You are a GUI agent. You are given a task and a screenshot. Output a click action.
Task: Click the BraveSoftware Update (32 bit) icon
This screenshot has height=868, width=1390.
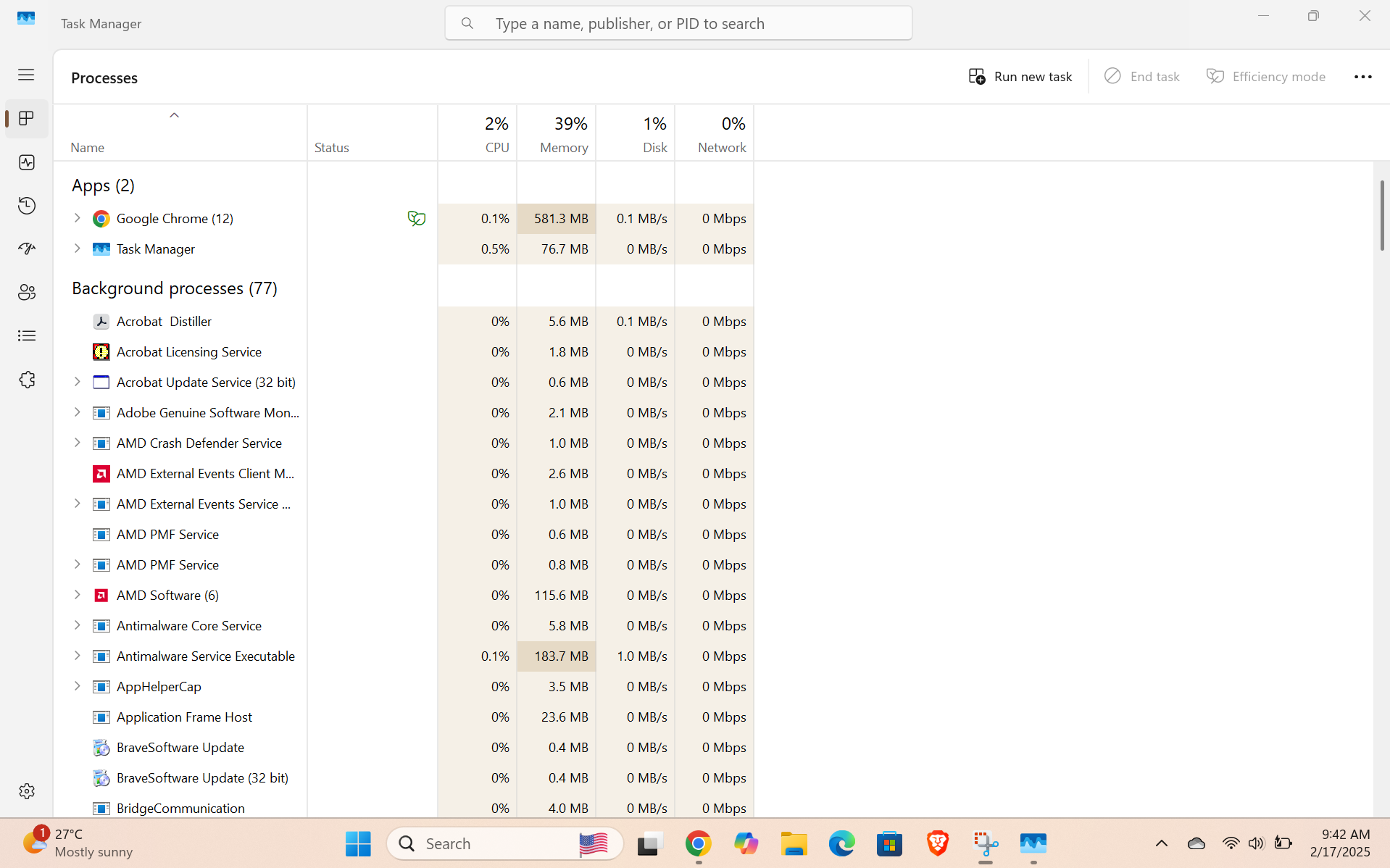tap(101, 778)
